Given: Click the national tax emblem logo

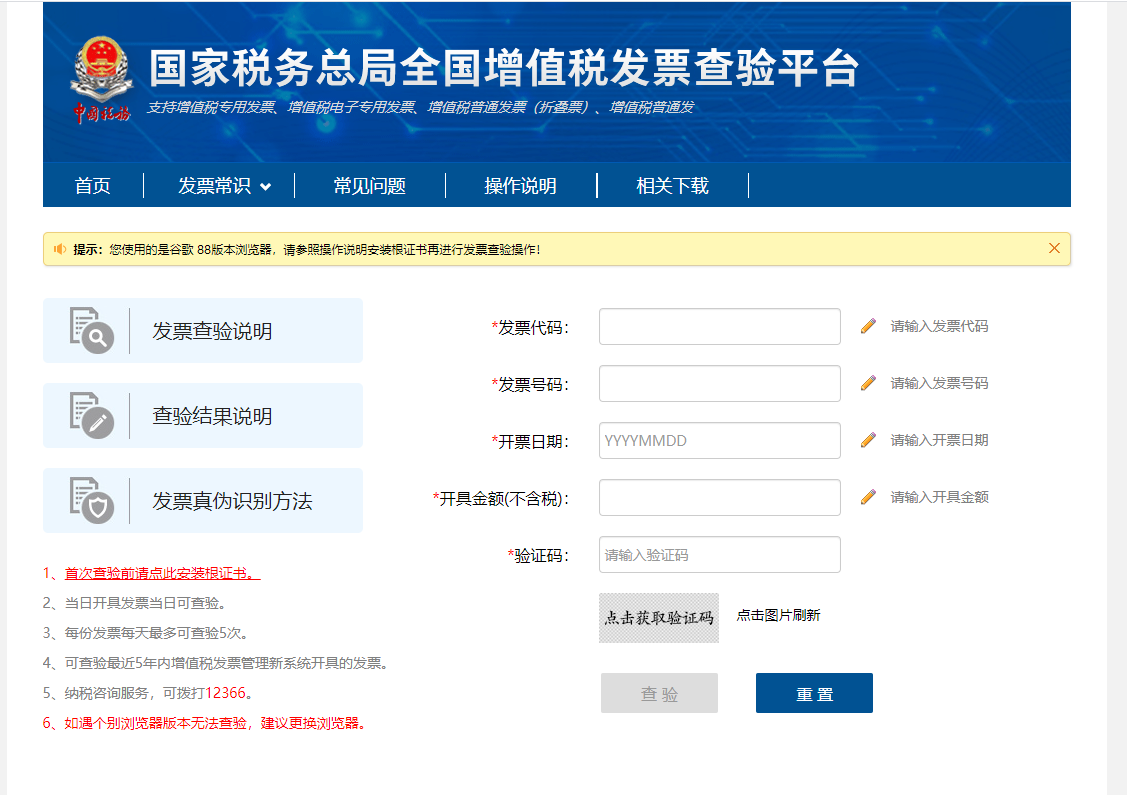Looking at the screenshot, I should pos(101,80).
